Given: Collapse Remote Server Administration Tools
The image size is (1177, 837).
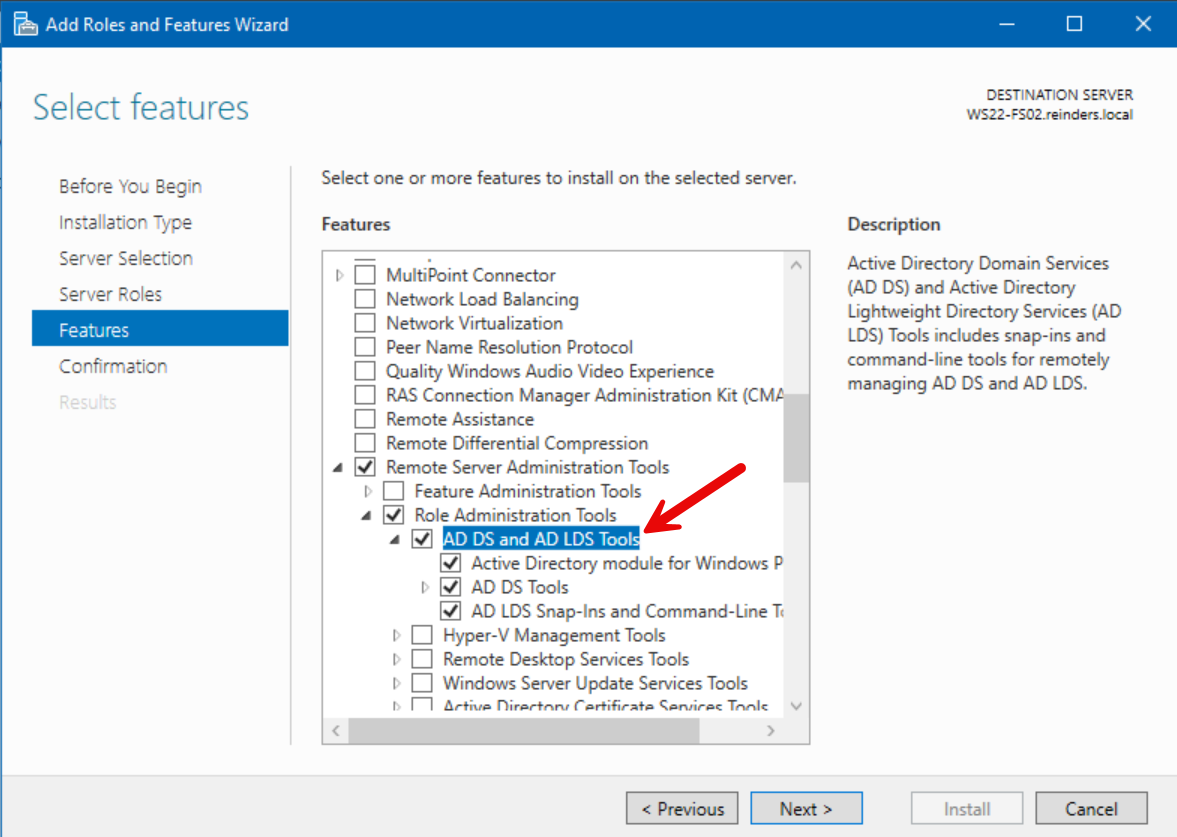Looking at the screenshot, I should tap(338, 466).
